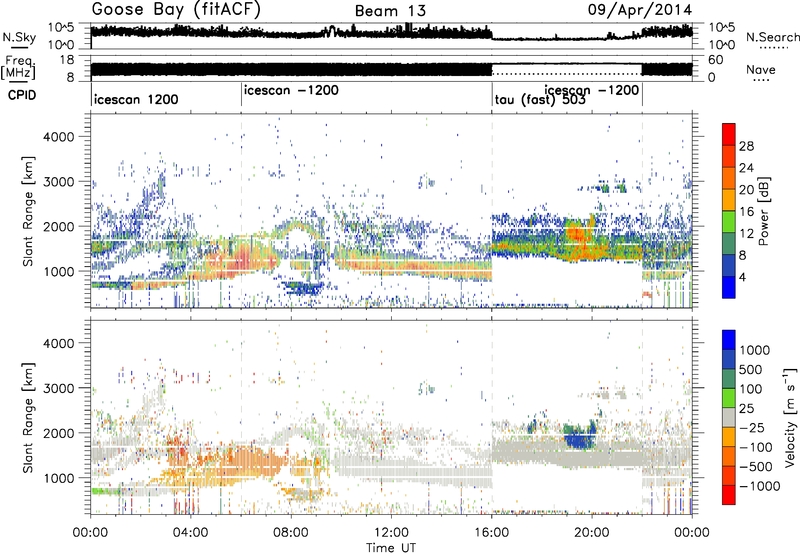Select the date '09/Apr/2014'
The width and height of the screenshot is (800, 554).
(x=640, y=10)
